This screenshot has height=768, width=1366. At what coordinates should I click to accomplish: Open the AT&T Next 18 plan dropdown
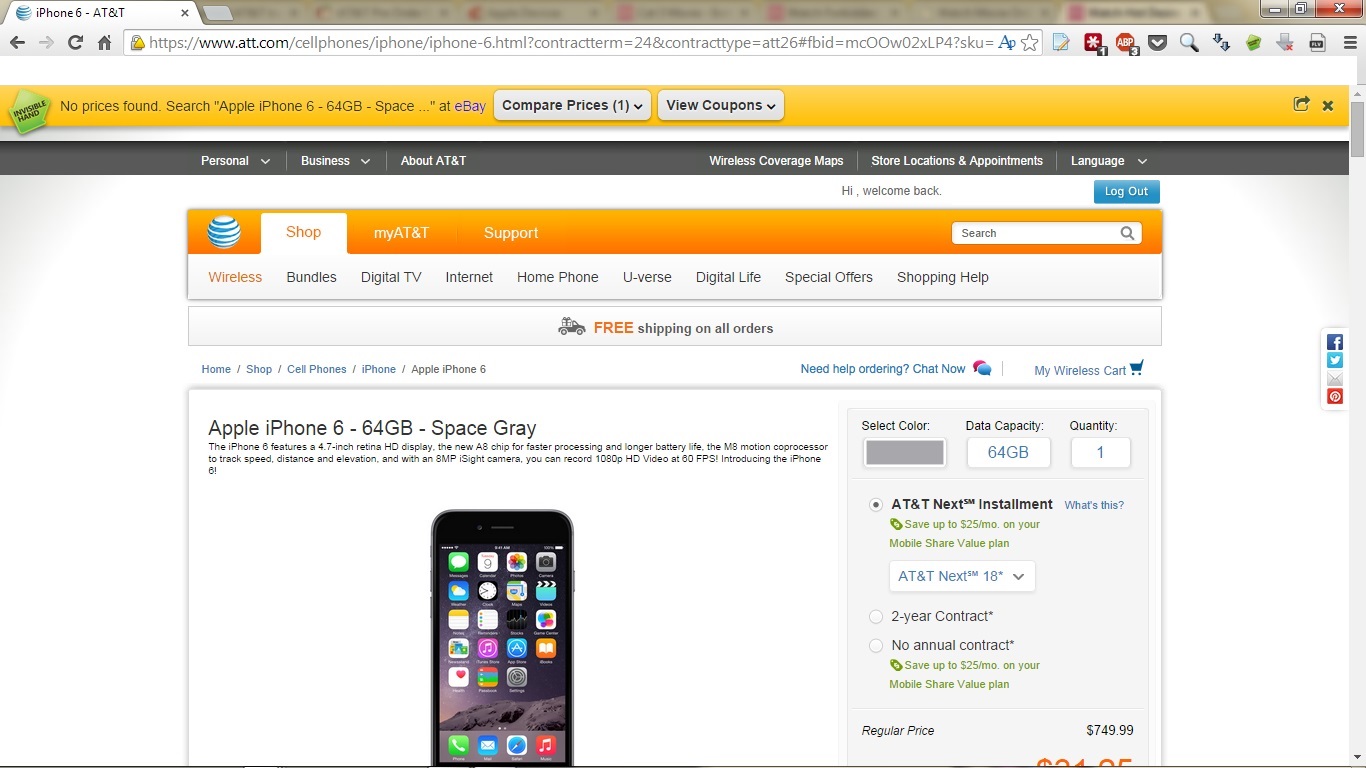tap(962, 576)
